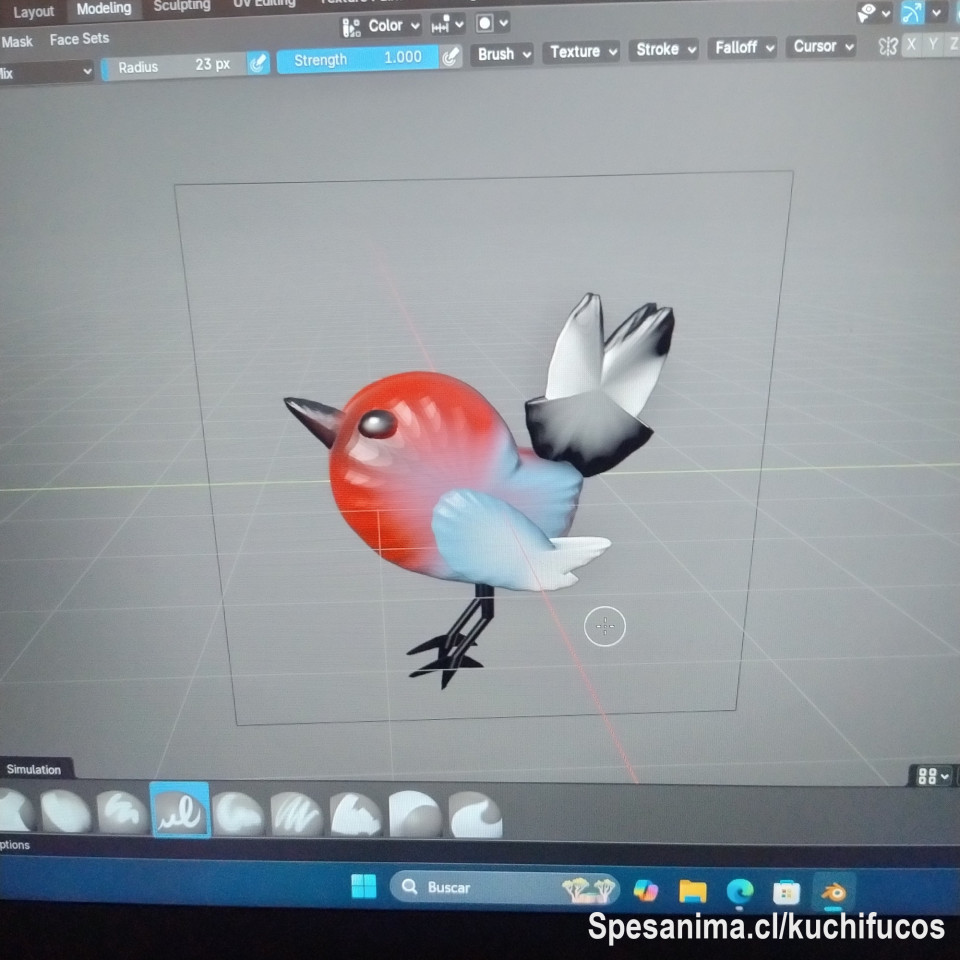The image size is (960, 960).
Task: Open the Brush settings popover button
Action: 501,53
